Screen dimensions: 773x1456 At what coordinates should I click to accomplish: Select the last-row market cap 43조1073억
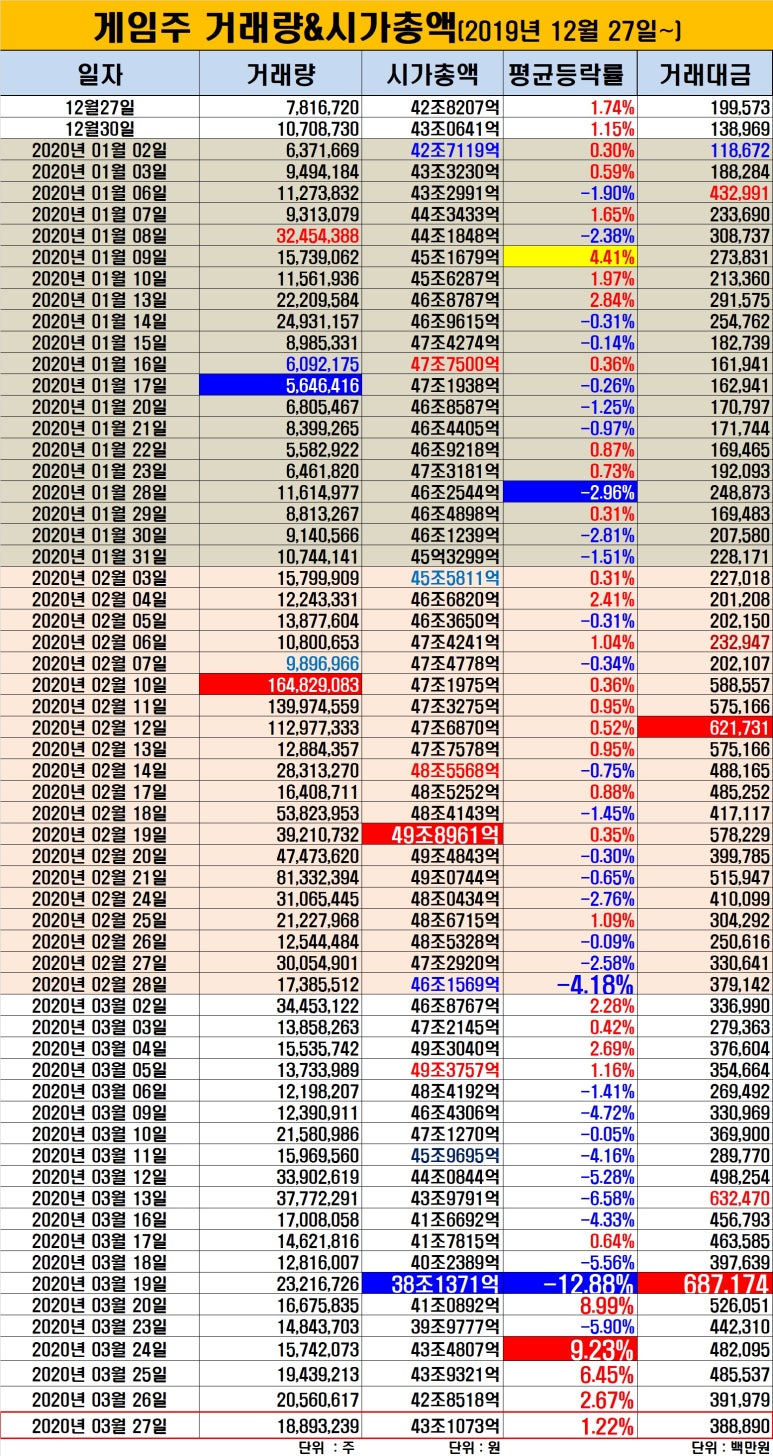[x=454, y=1427]
